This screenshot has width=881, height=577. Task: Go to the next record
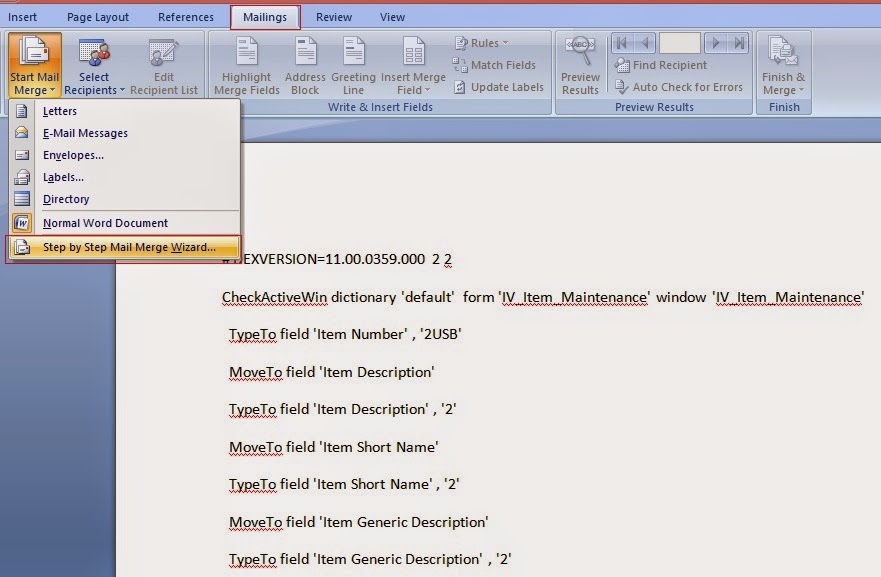pos(715,43)
